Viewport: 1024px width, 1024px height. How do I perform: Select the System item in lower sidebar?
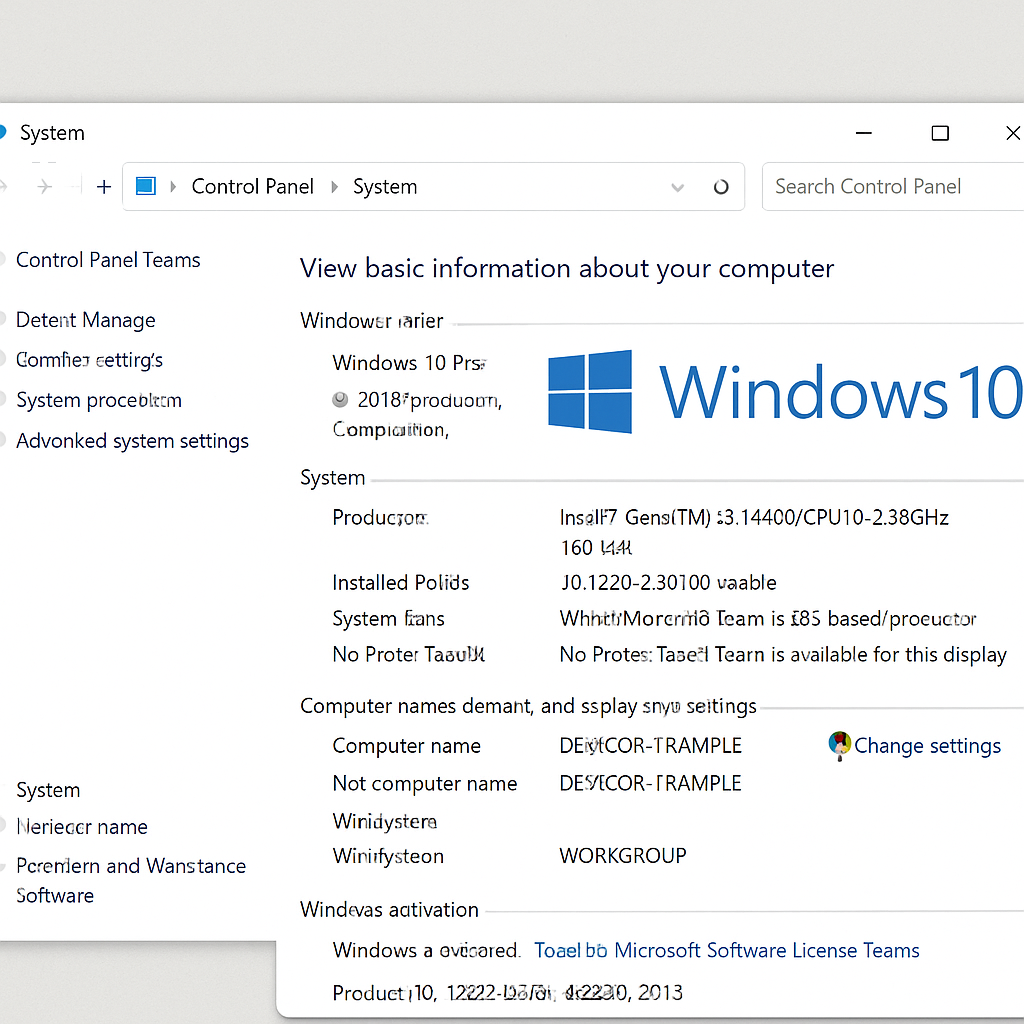tap(48, 790)
